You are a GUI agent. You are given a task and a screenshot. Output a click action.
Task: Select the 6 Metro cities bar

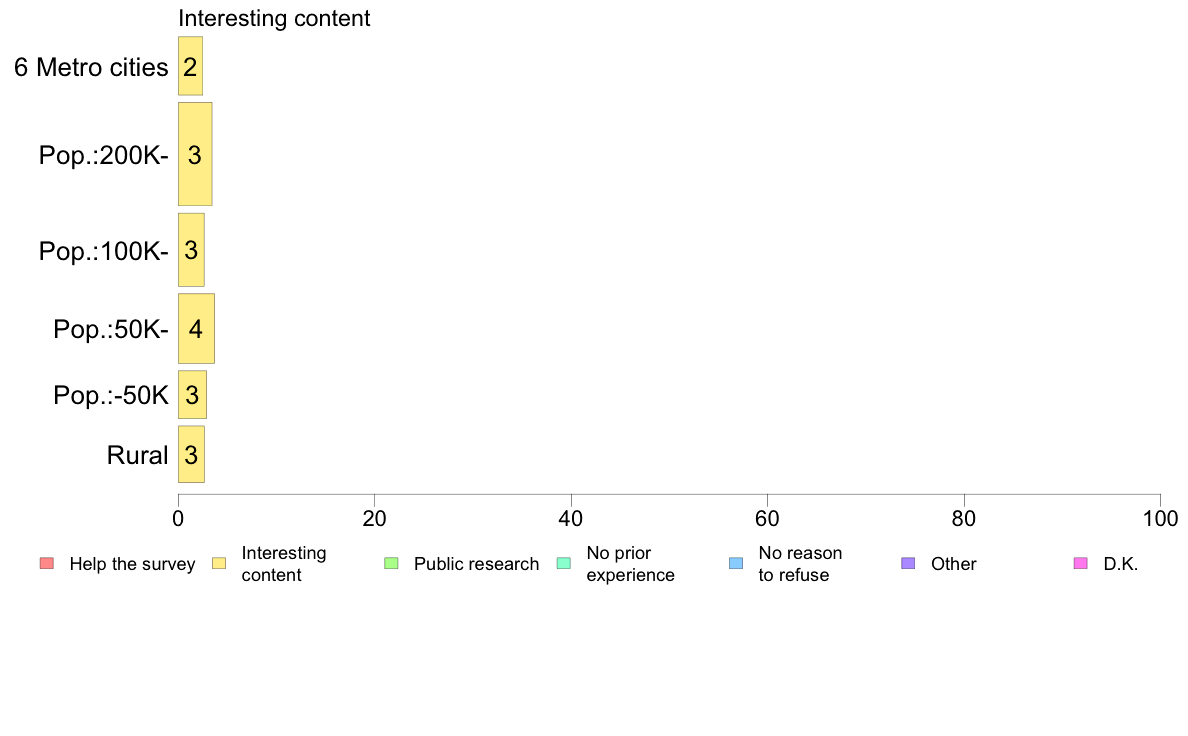point(190,66)
